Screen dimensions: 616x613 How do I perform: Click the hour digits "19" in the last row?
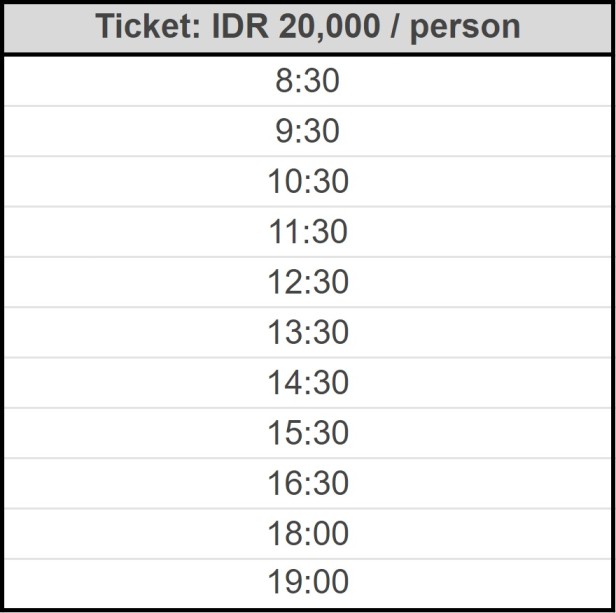tap(283, 582)
